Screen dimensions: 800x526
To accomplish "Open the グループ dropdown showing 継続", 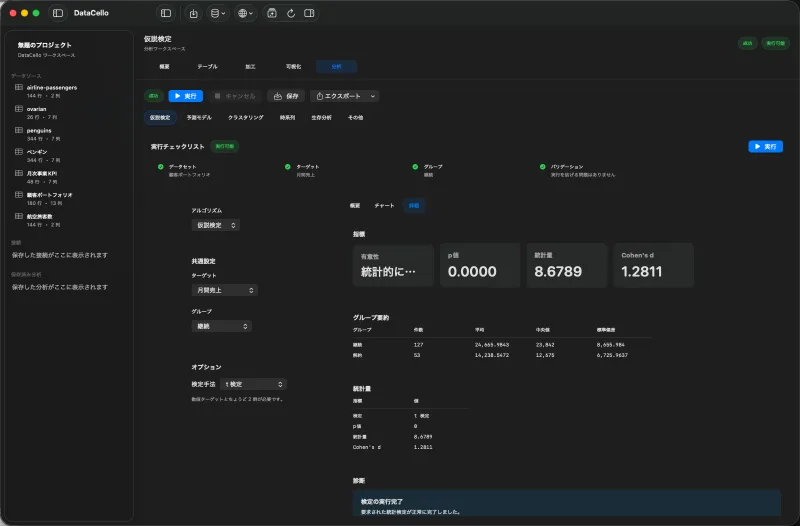I will [221, 326].
